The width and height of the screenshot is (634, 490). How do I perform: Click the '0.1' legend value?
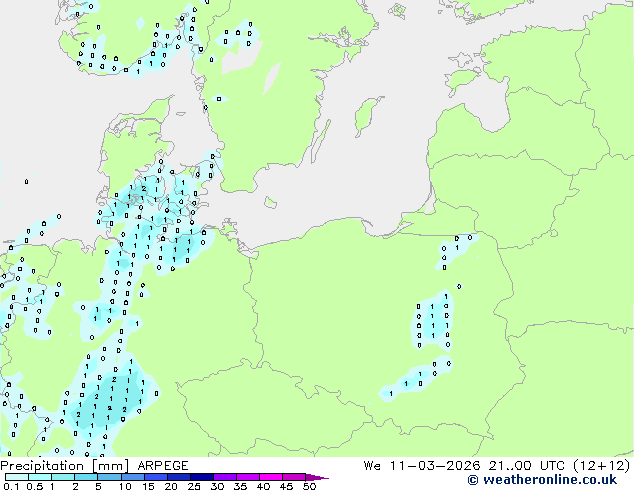pyautogui.click(x=11, y=486)
